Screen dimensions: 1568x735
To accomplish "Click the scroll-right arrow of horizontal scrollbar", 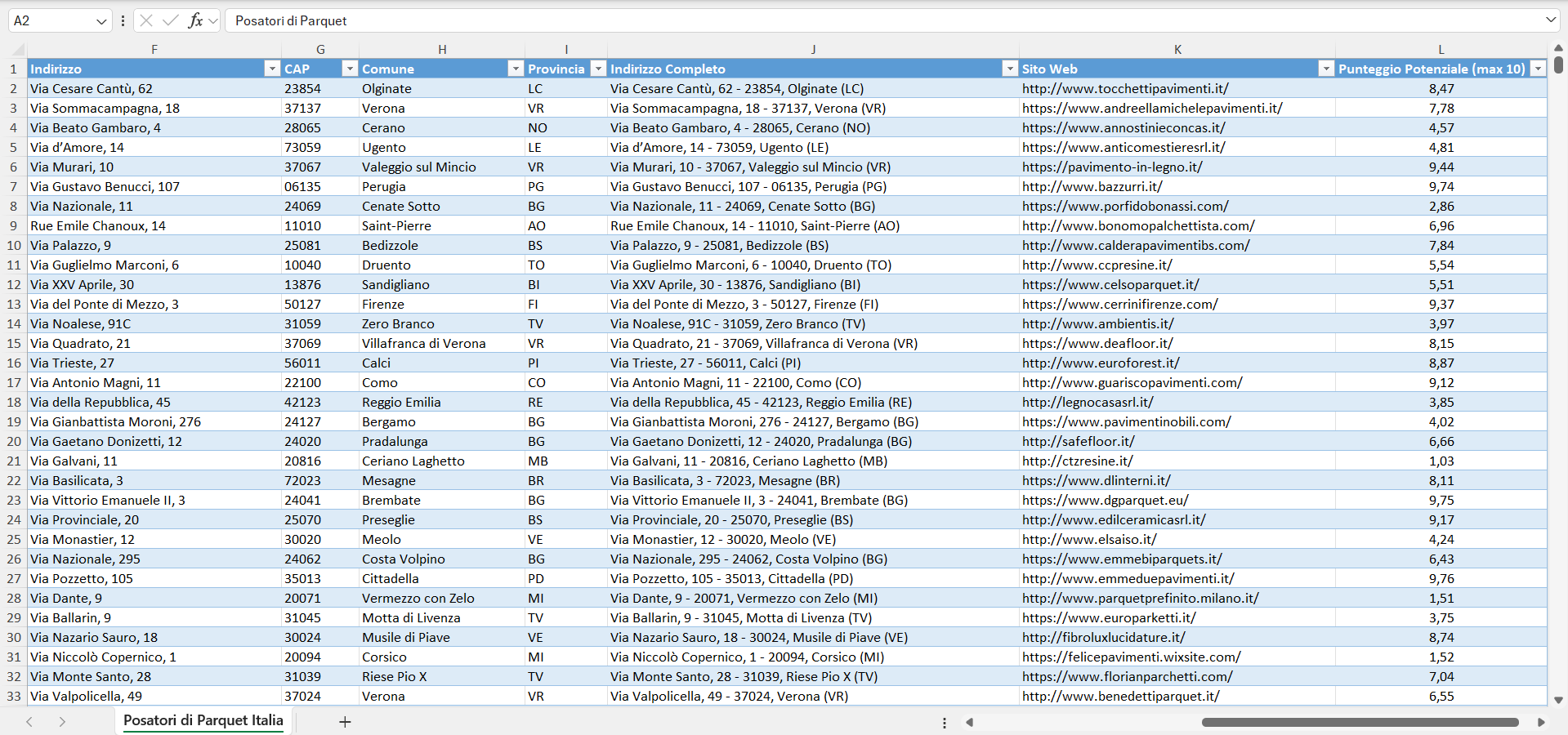I will point(1541,722).
